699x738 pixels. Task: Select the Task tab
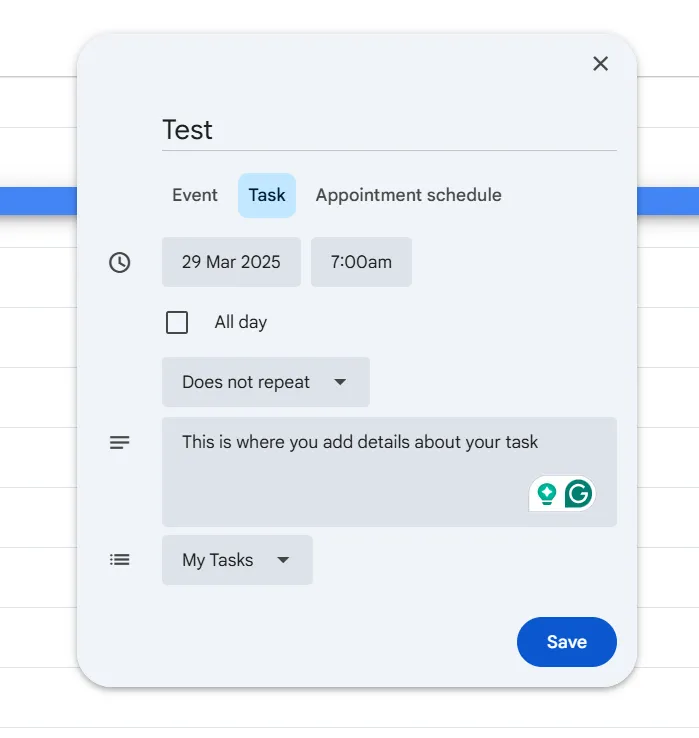click(267, 195)
